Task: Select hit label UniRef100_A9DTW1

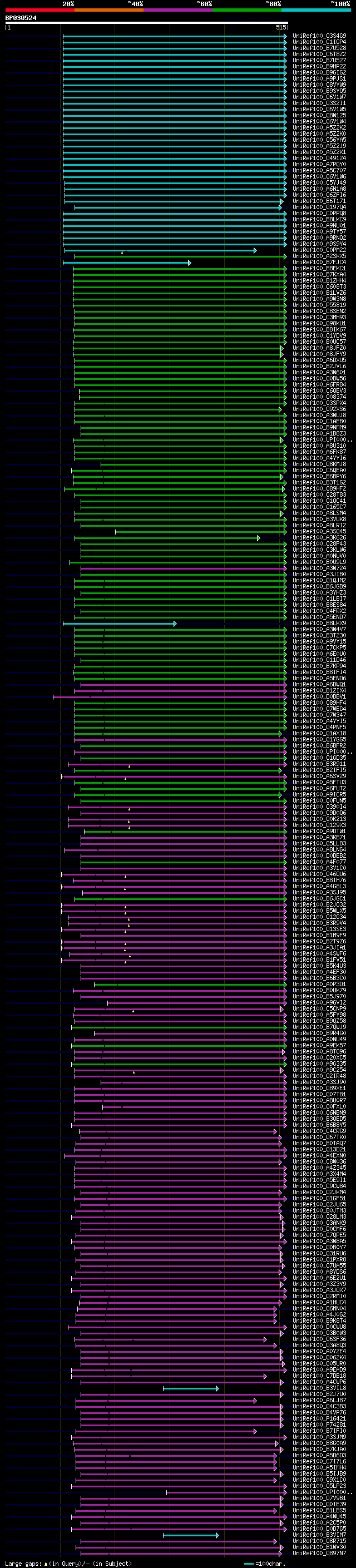Action: (x=319, y=832)
